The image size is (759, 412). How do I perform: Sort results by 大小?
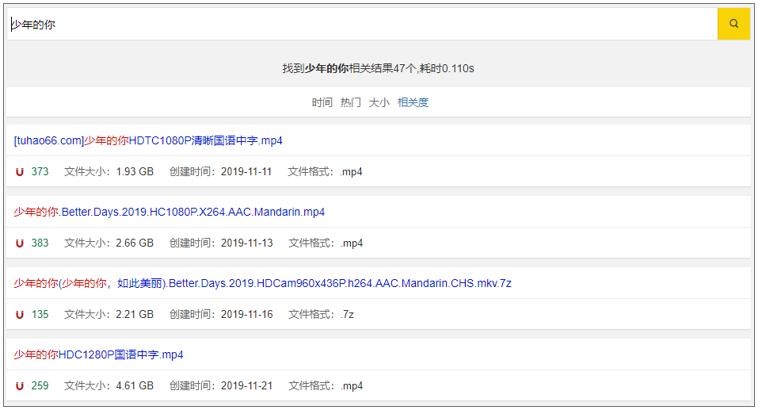[379, 103]
